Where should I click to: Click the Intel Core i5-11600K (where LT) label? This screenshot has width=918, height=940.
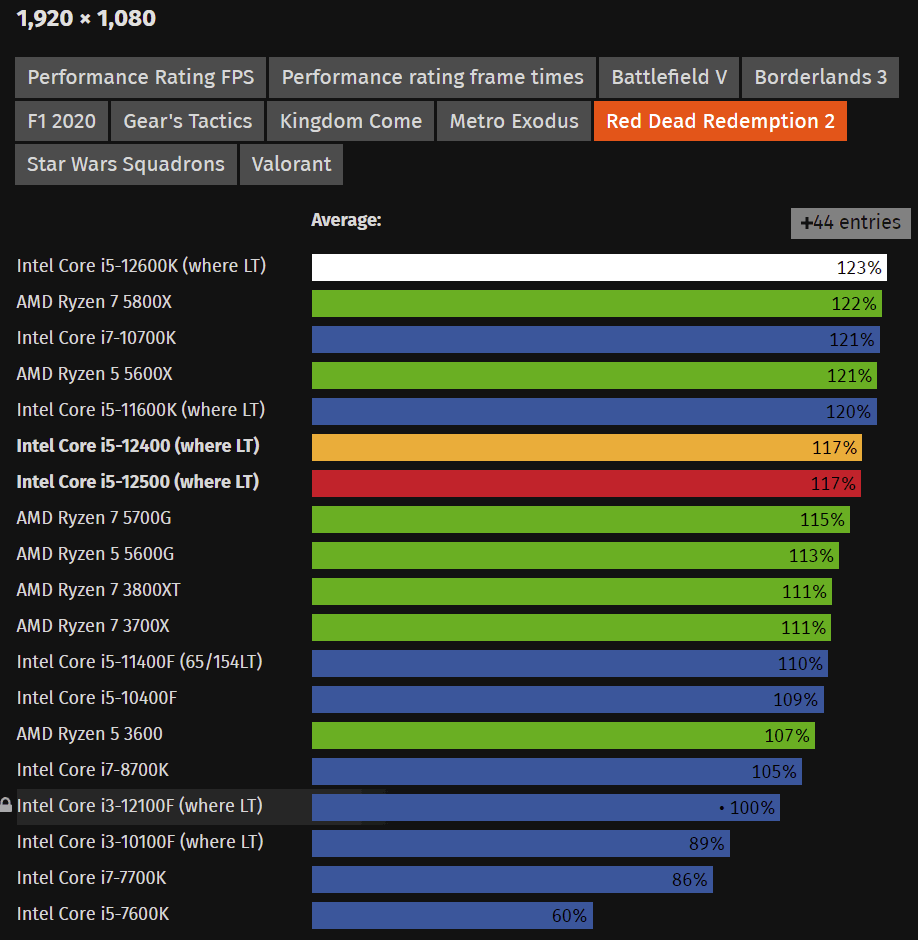(x=141, y=409)
